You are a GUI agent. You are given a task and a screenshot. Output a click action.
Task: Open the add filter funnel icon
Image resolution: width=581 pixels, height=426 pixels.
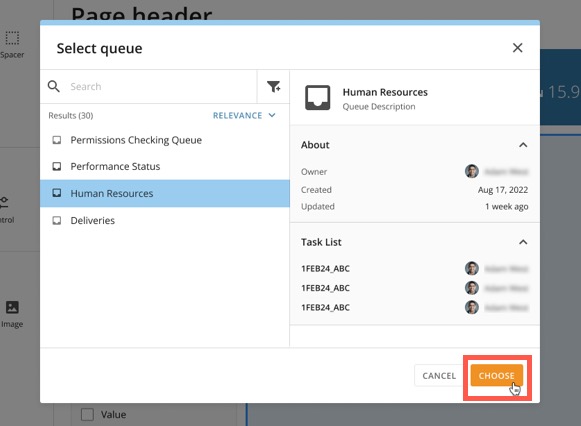point(273,86)
